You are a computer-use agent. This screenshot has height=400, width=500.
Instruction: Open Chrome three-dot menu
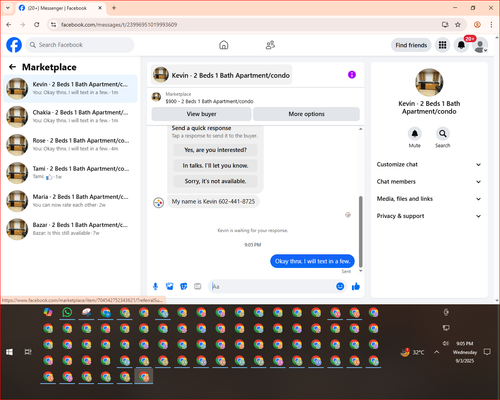491,24
